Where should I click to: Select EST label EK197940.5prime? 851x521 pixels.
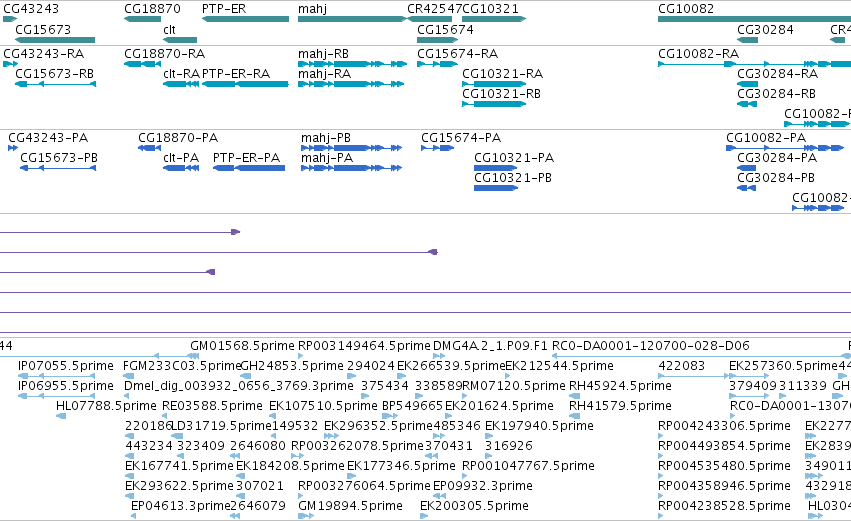pos(539,426)
